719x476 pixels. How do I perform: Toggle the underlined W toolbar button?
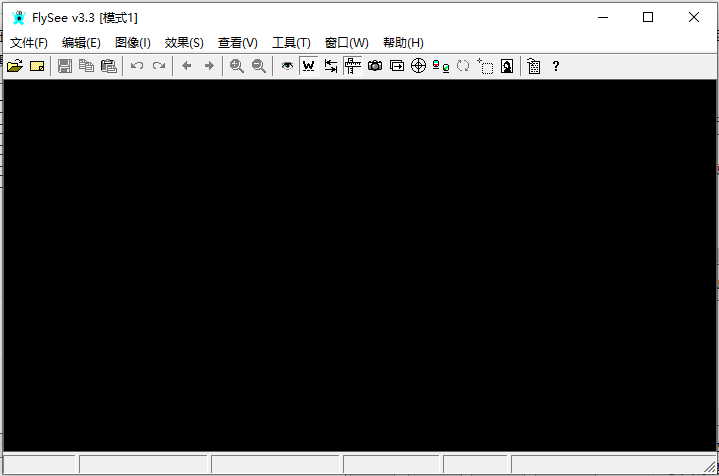point(308,66)
